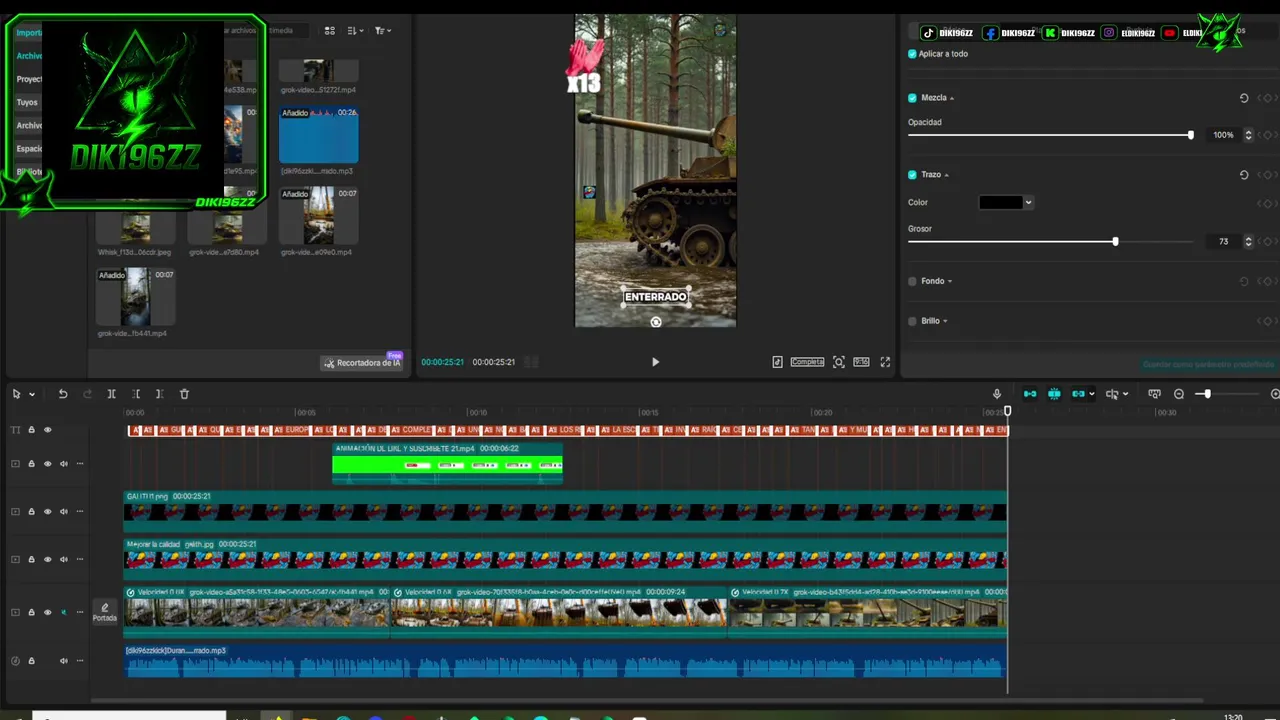Open the selection tool mode dropdown arrow

click(x=32, y=394)
